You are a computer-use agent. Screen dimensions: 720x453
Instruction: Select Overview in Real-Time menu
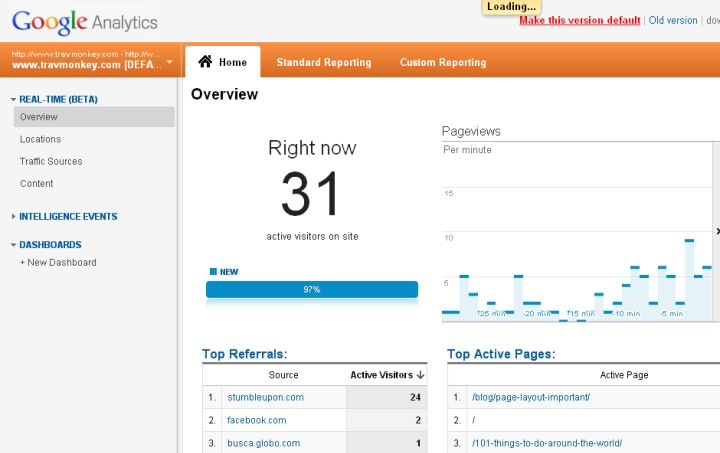[94, 117]
